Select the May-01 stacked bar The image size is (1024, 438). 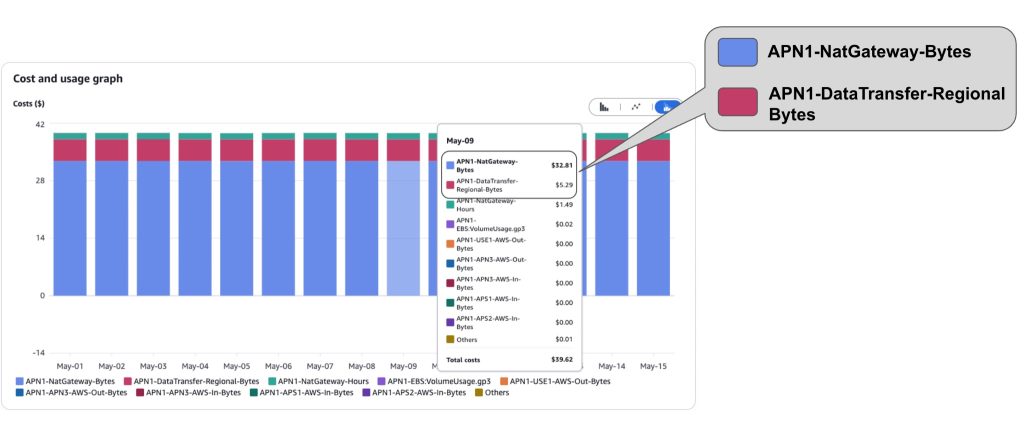coord(70,214)
